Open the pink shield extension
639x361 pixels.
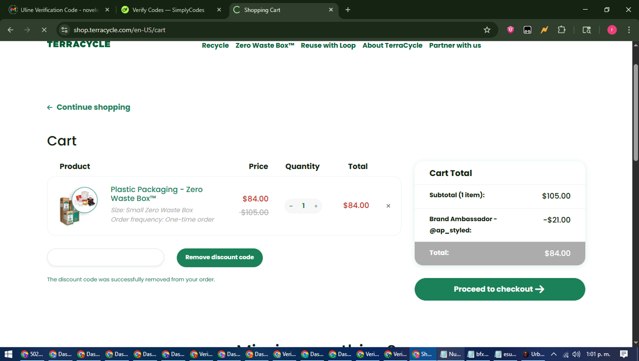(510, 30)
